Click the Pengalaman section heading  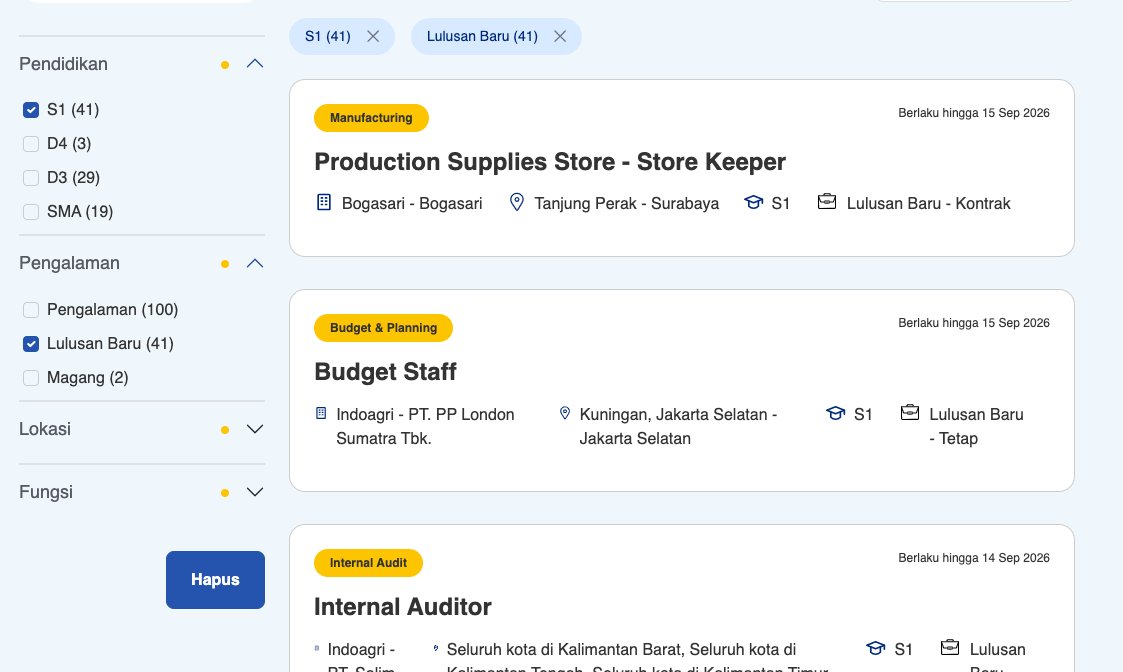[x=69, y=264]
